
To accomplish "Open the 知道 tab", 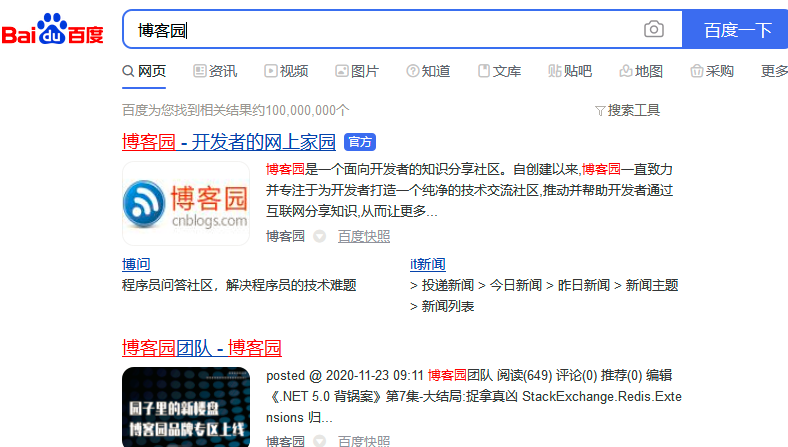I will (428, 71).
